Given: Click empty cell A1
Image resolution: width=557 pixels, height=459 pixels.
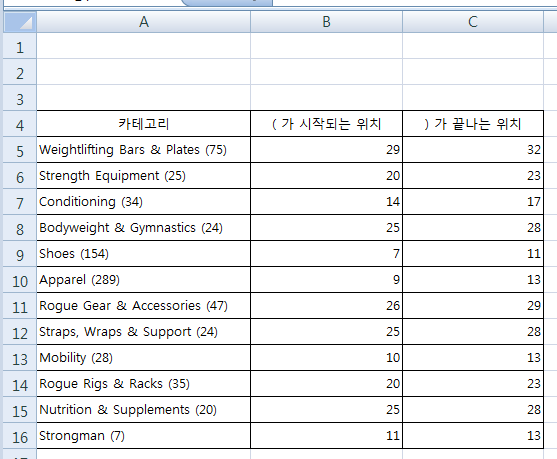Looking at the screenshot, I should pyautogui.click(x=144, y=46).
